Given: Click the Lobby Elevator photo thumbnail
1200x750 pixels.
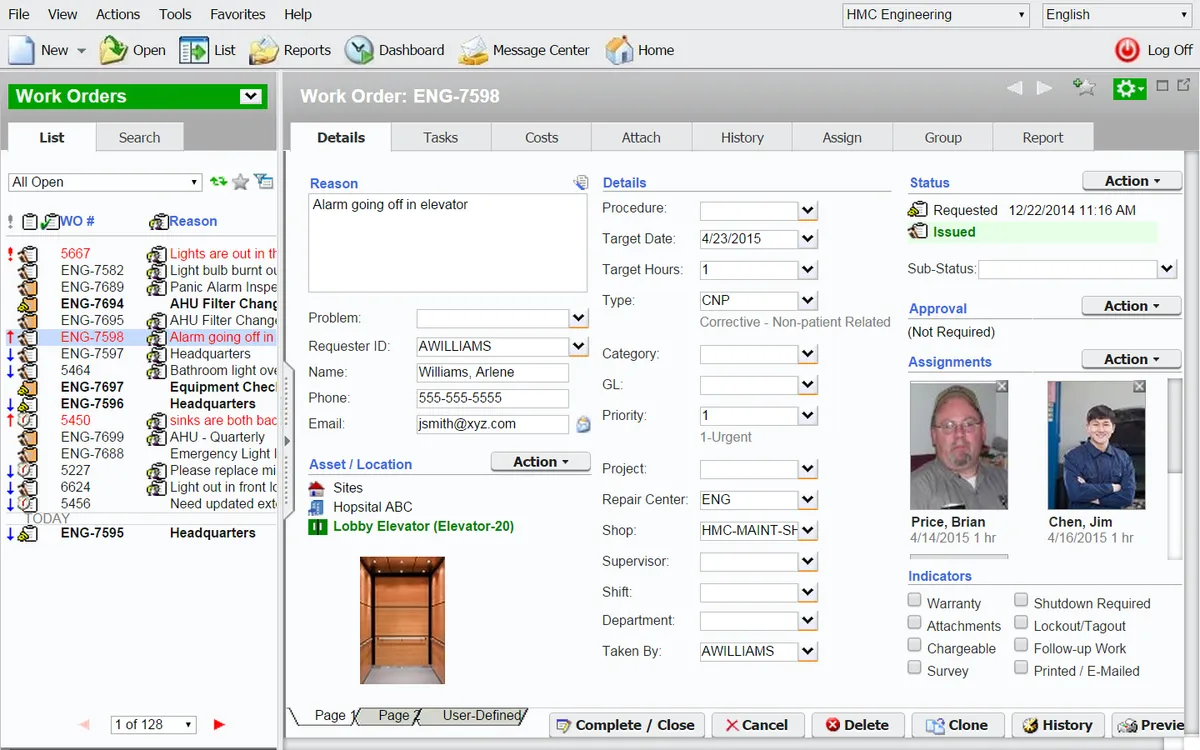Looking at the screenshot, I should point(402,620).
